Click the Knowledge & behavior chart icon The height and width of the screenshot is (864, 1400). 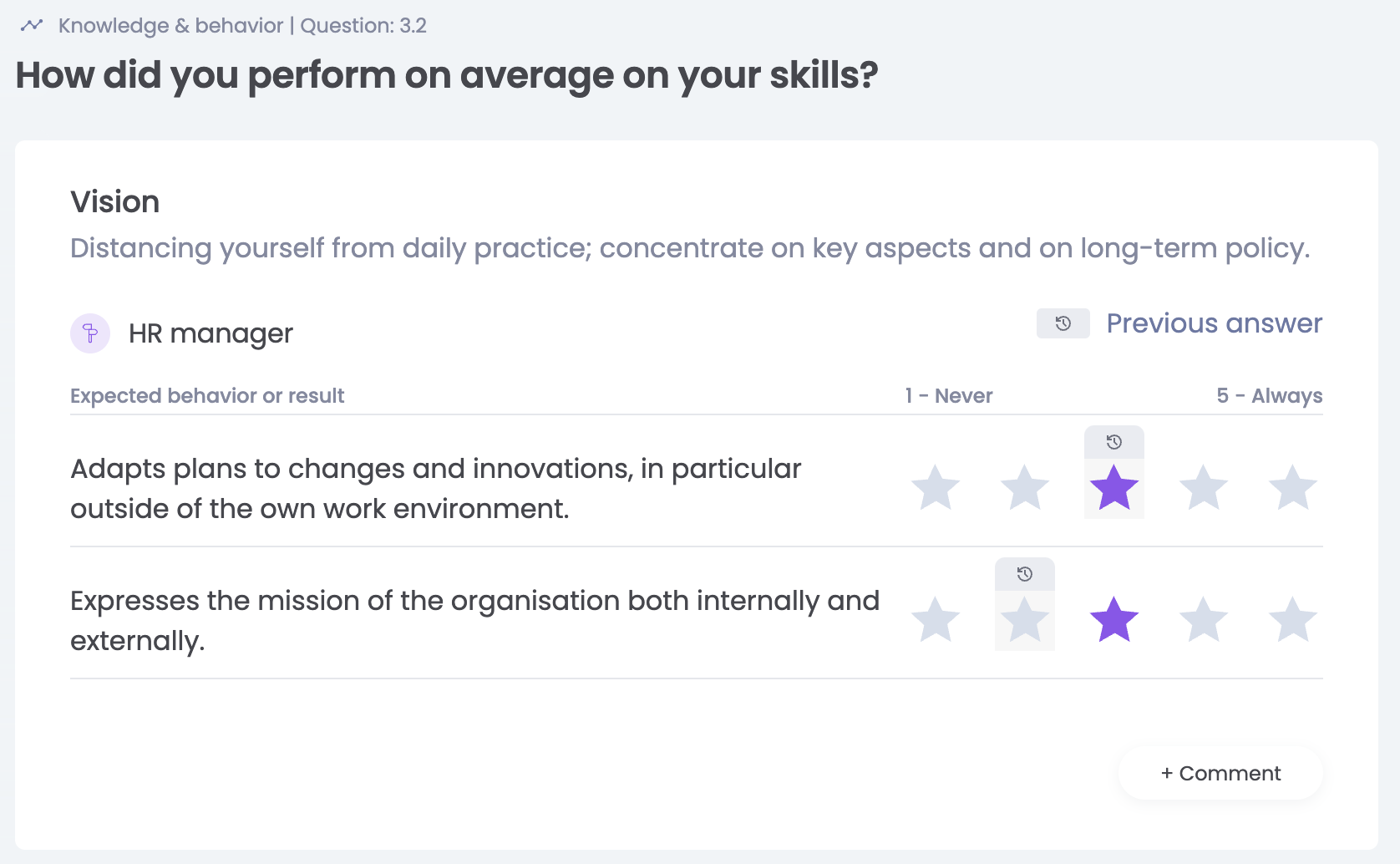(32, 25)
